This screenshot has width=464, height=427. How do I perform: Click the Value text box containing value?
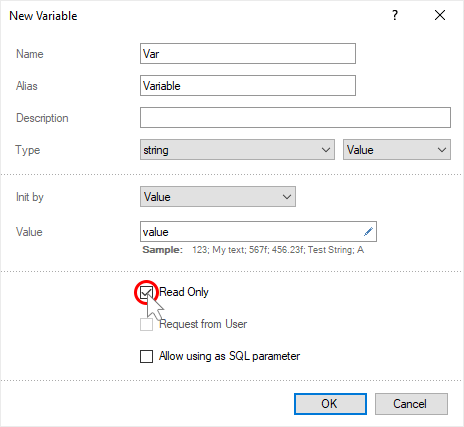pos(258,231)
